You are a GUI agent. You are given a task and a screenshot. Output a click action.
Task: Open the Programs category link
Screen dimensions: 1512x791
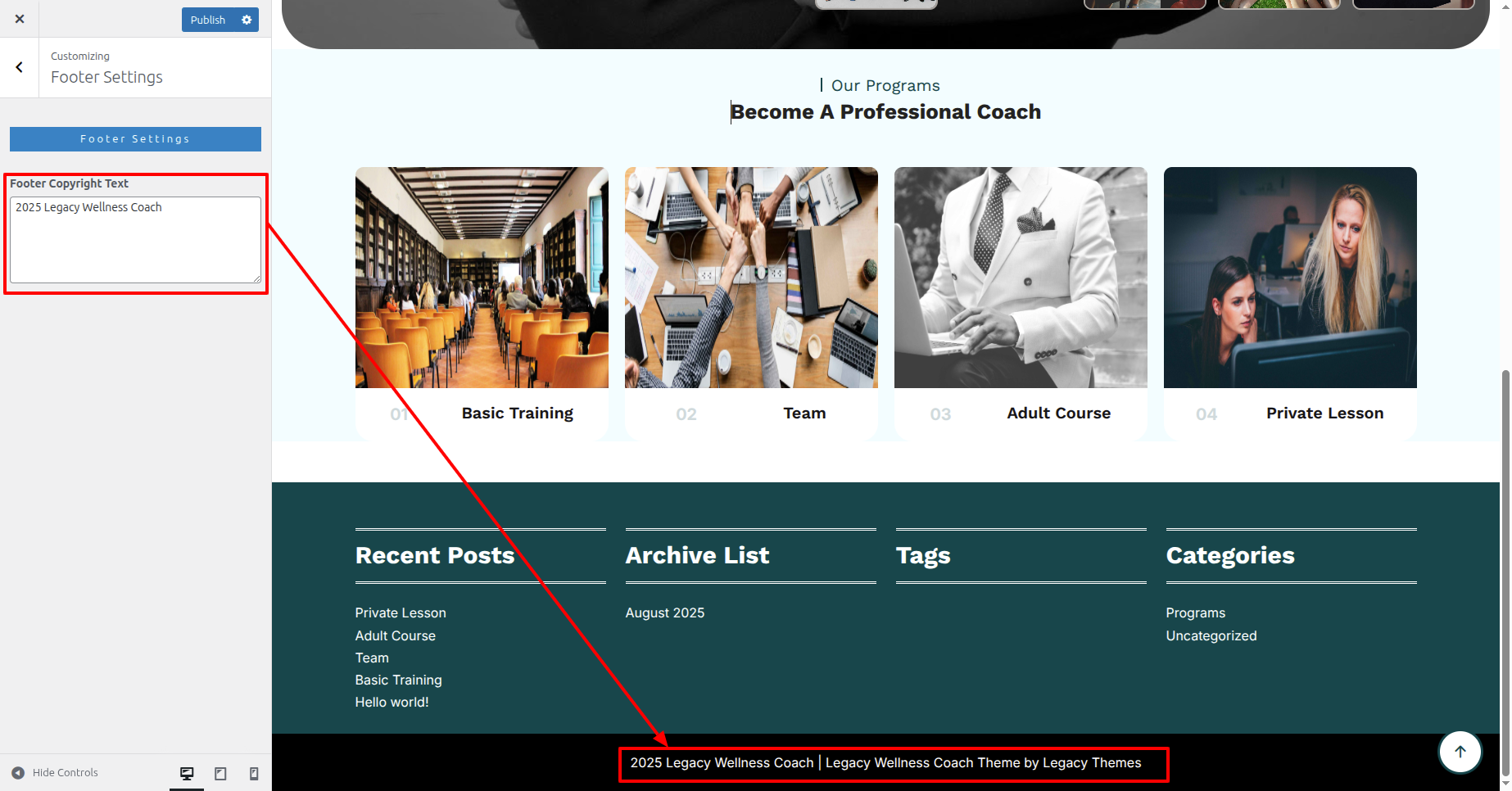click(1195, 612)
